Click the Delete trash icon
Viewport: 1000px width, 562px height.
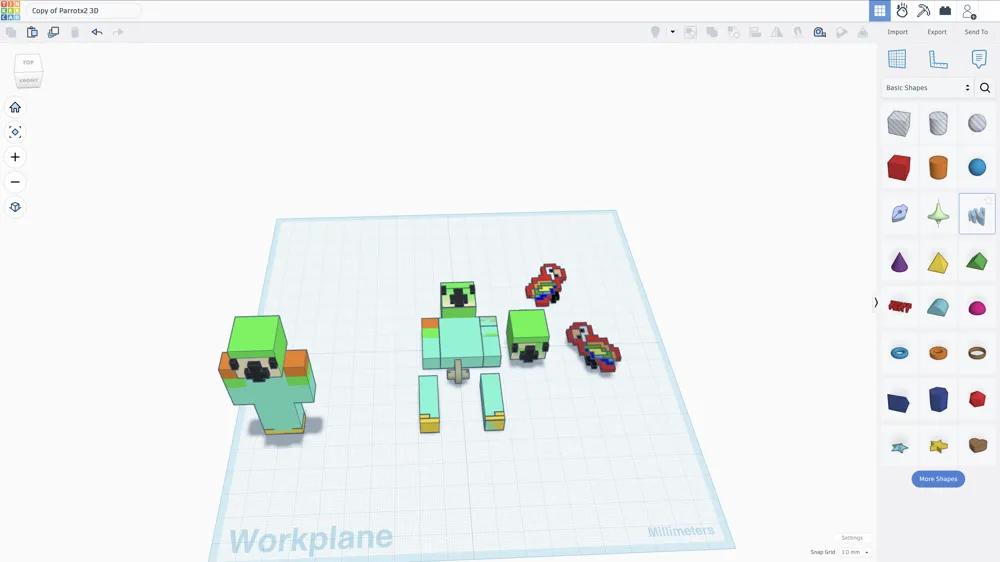tap(75, 32)
